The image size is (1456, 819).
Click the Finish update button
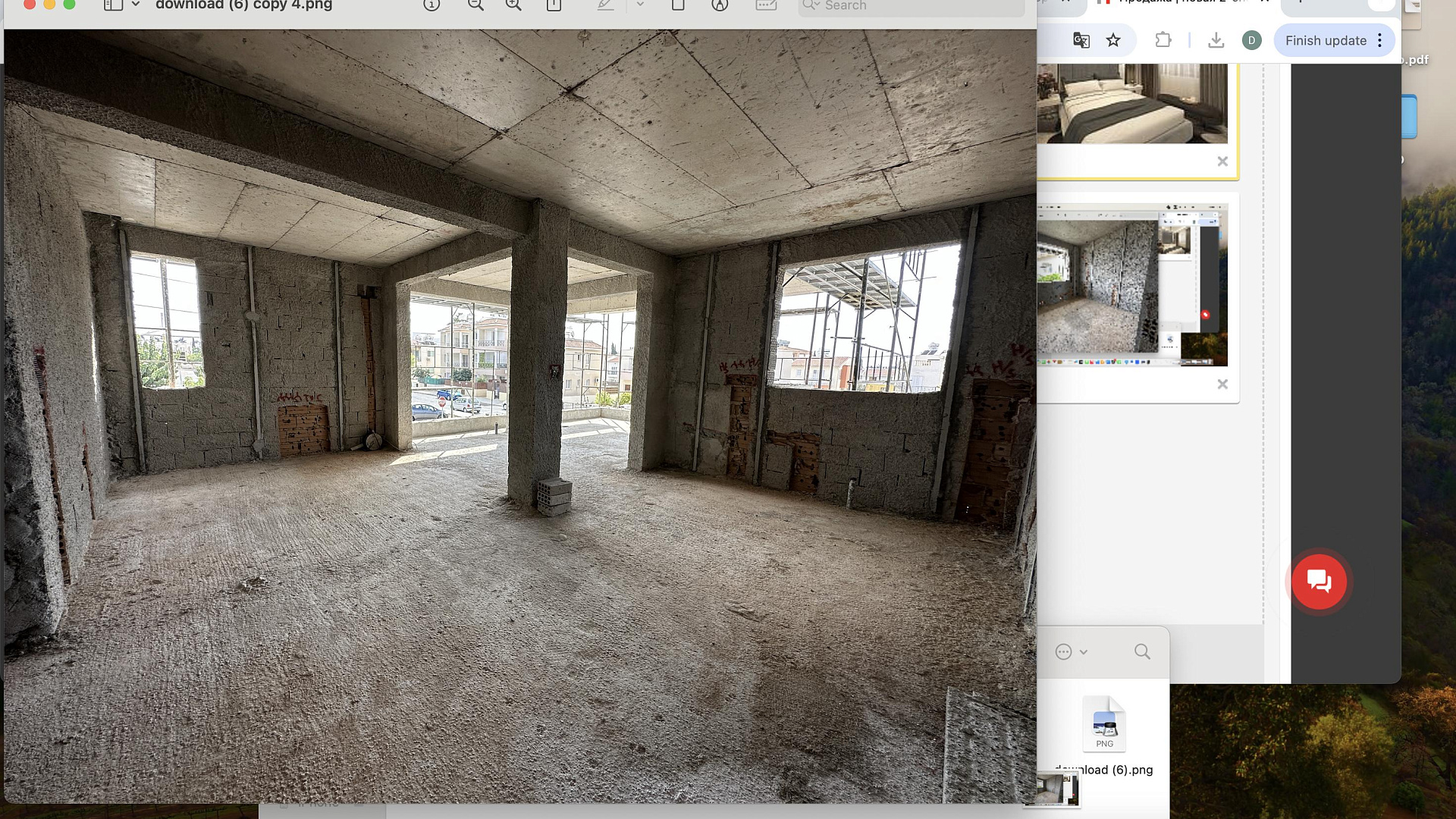[x=1326, y=40]
